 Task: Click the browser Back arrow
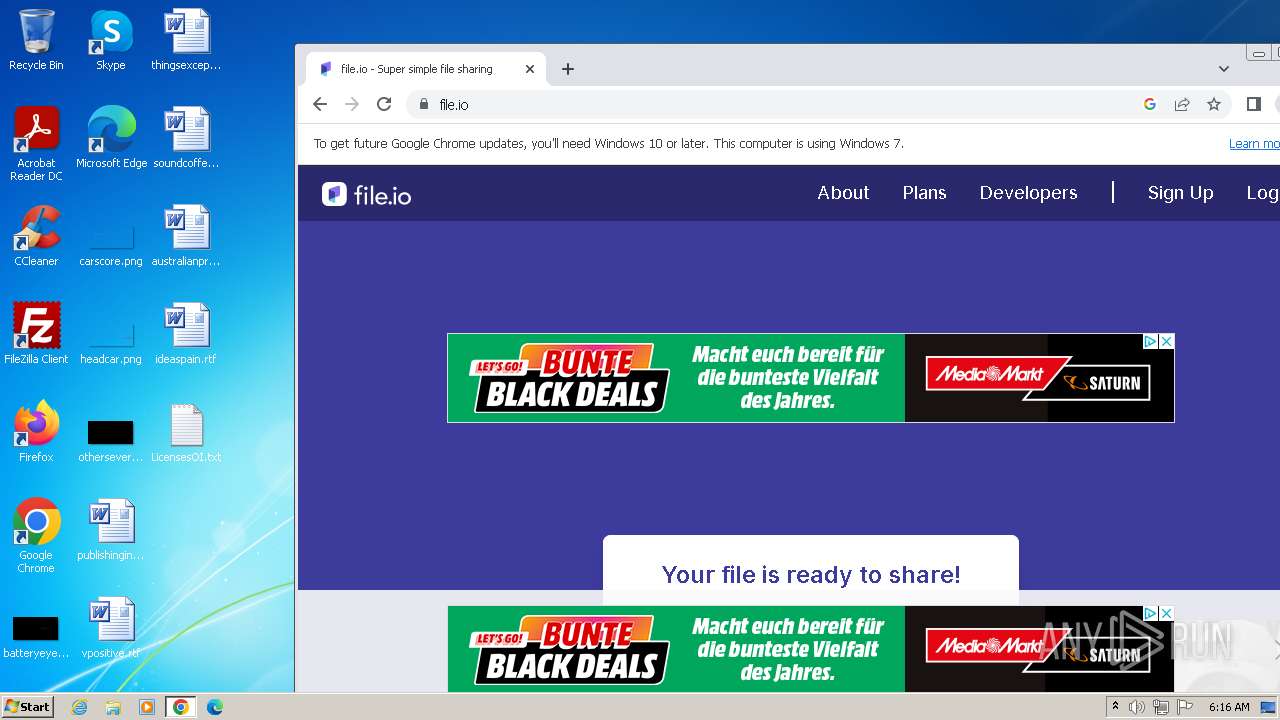coord(320,104)
